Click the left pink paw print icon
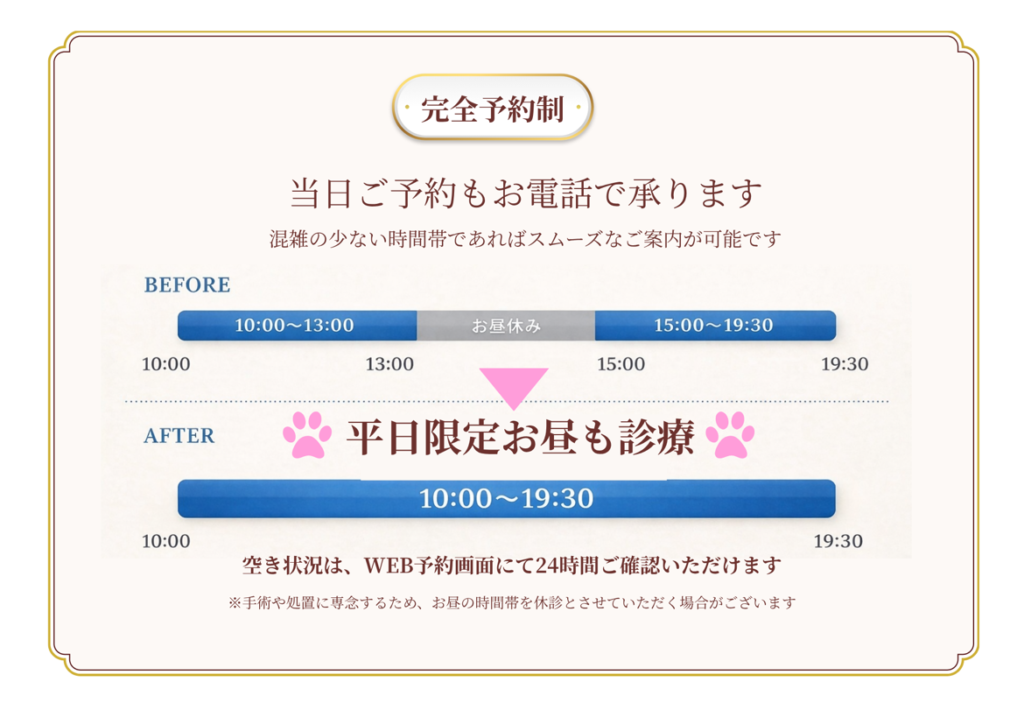1024x724 pixels. coord(306,435)
